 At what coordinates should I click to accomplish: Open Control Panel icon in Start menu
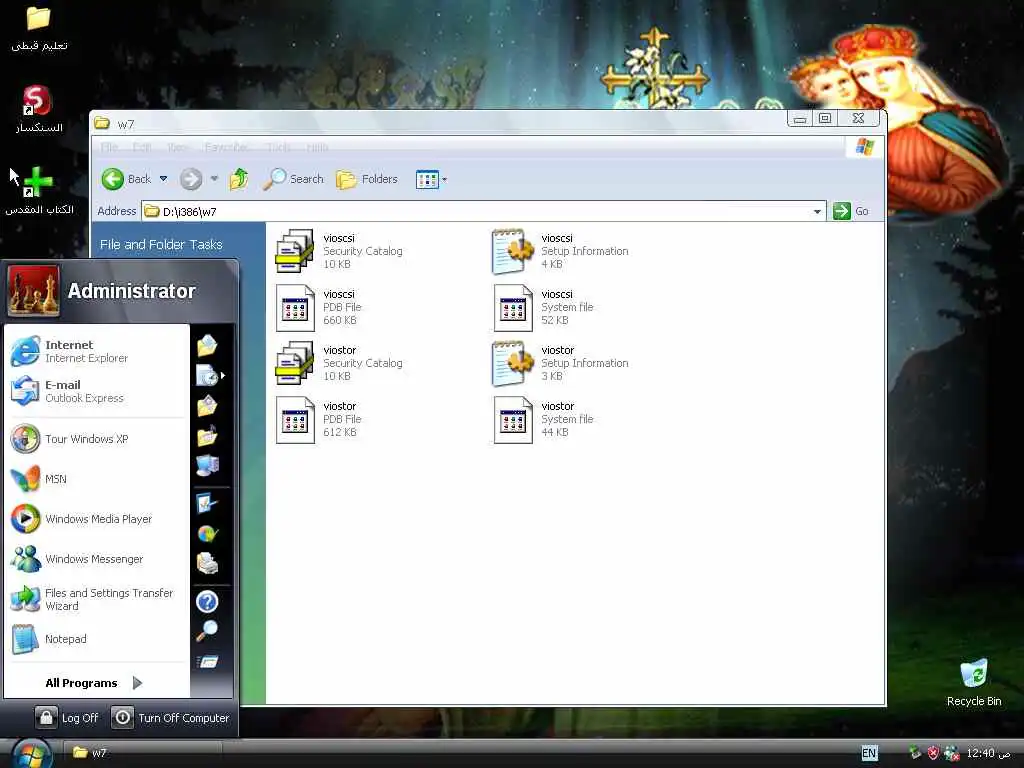(207, 504)
